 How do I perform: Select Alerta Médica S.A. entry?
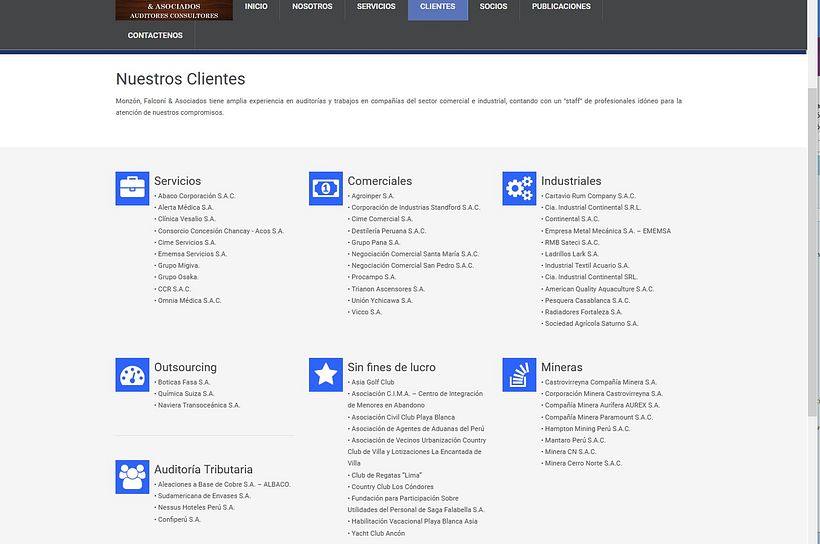point(185,208)
